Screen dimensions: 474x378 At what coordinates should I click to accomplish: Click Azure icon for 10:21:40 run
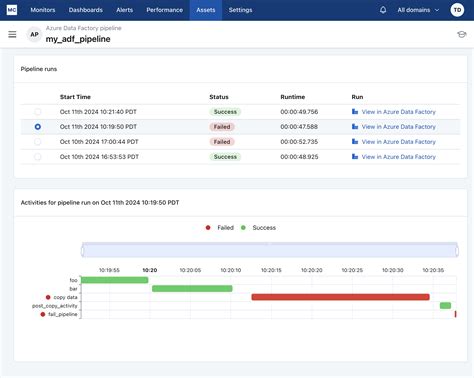355,112
